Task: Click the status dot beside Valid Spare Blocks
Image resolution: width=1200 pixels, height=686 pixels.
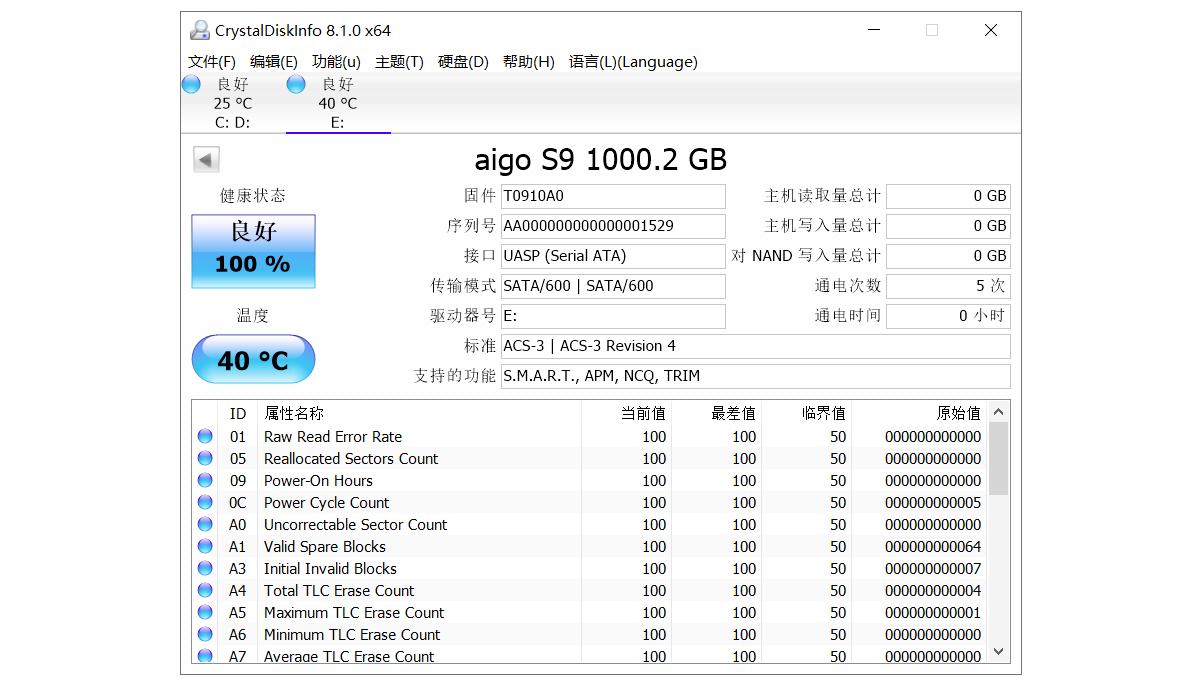Action: [x=205, y=546]
